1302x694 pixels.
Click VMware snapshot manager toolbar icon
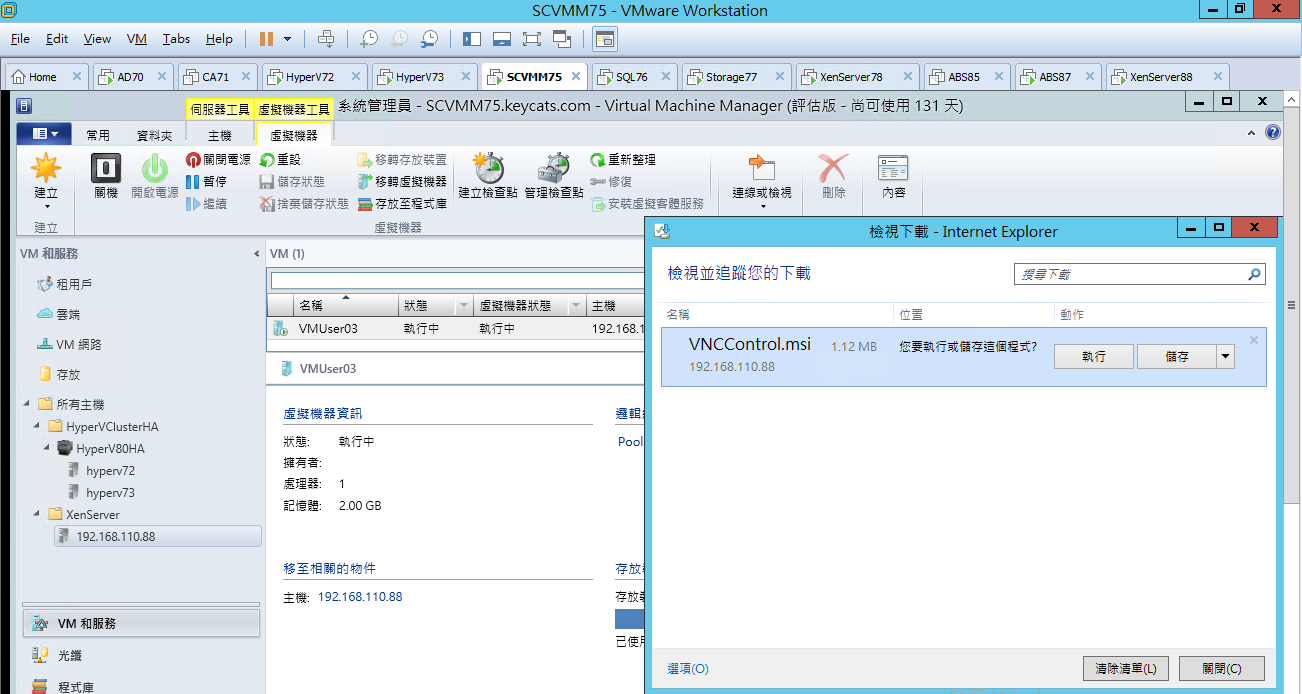coord(429,39)
